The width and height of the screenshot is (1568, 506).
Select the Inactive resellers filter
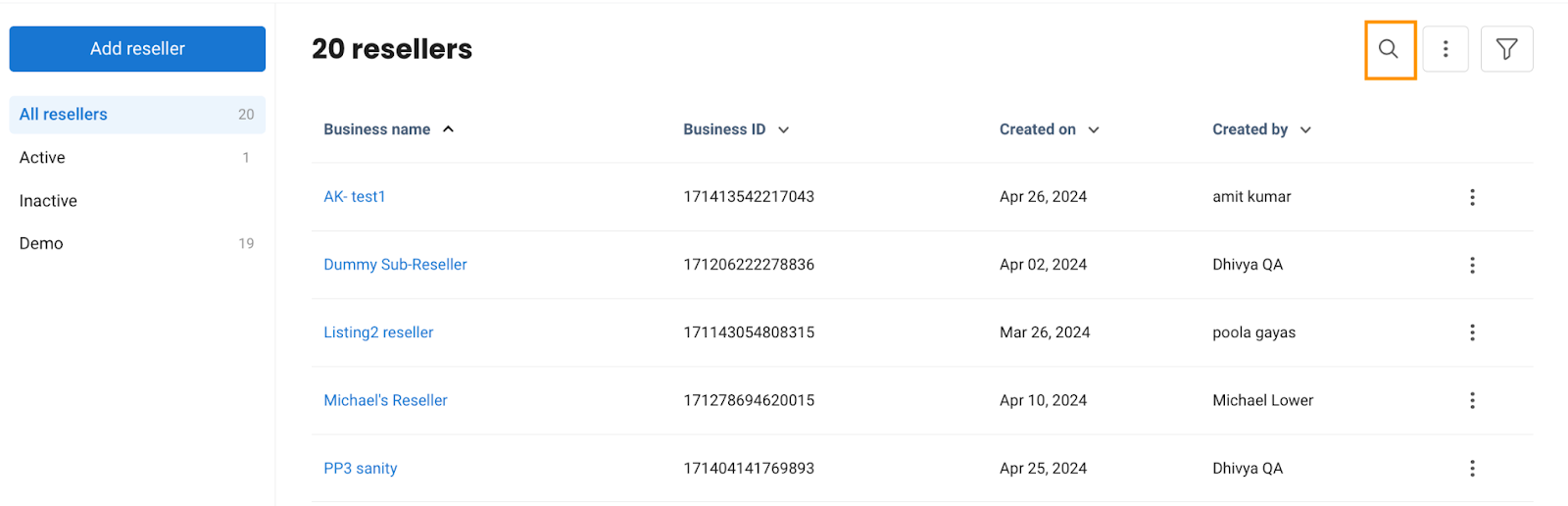(137, 201)
